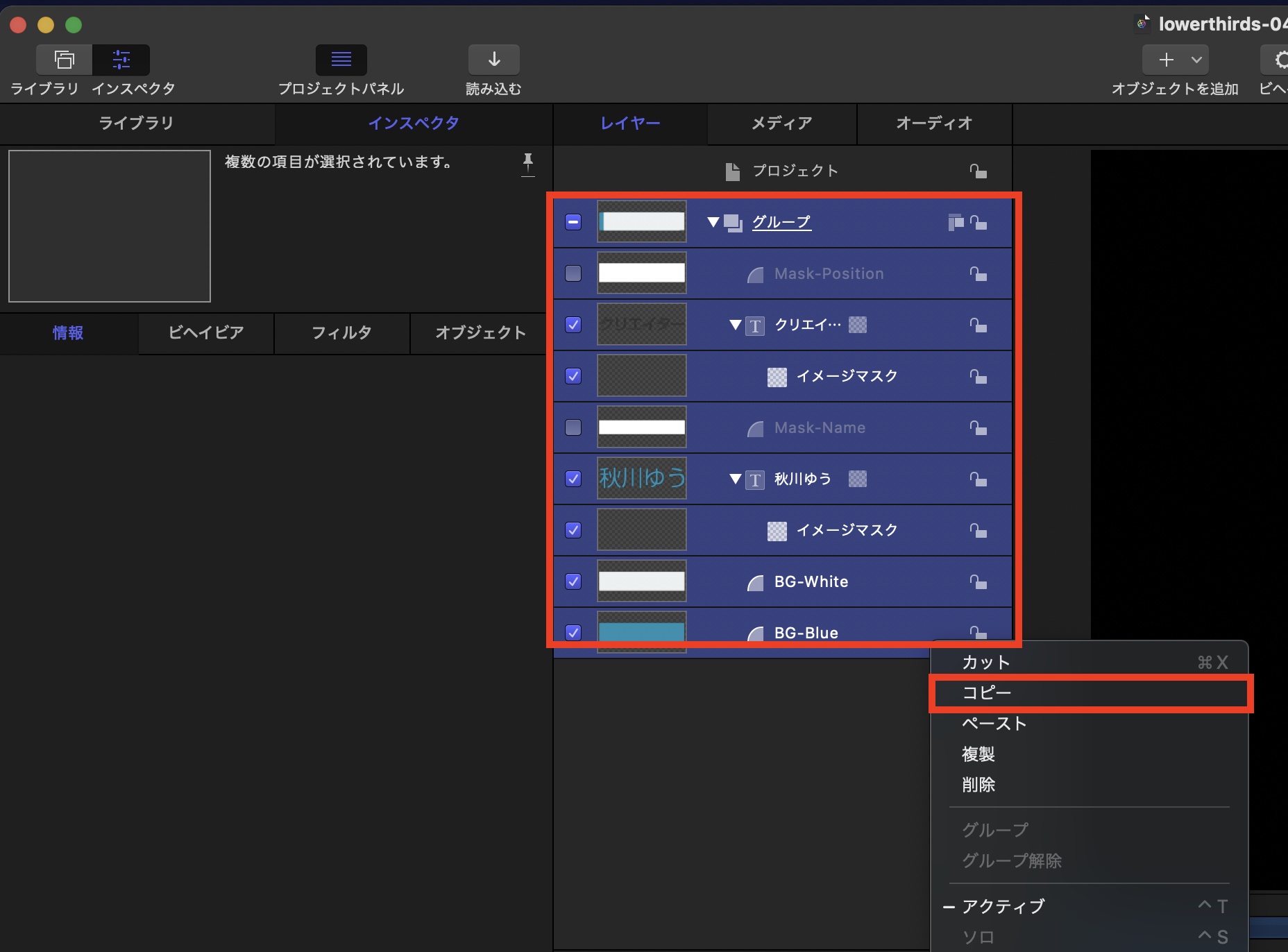The width and height of the screenshot is (1288, 952).
Task: Toggle the グループ layer checkbox
Action: [573, 222]
